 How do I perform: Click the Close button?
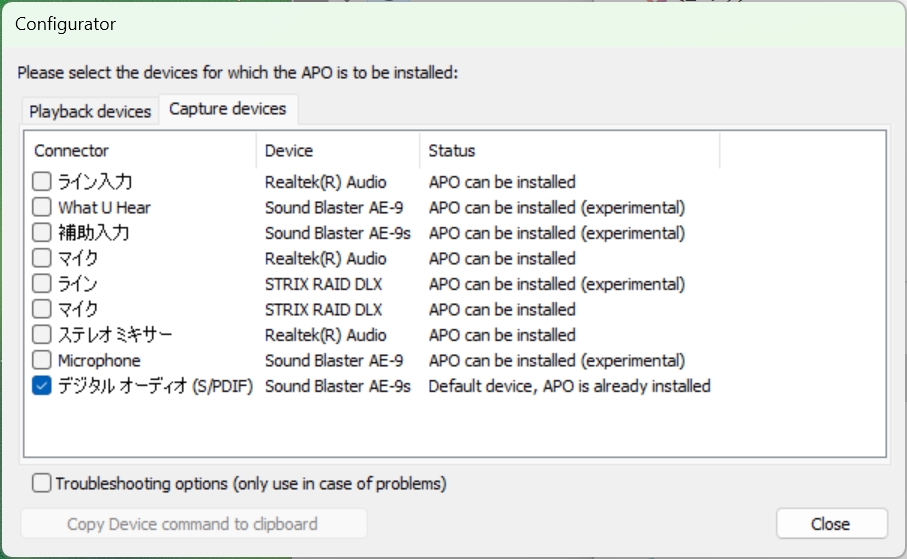[x=831, y=524]
